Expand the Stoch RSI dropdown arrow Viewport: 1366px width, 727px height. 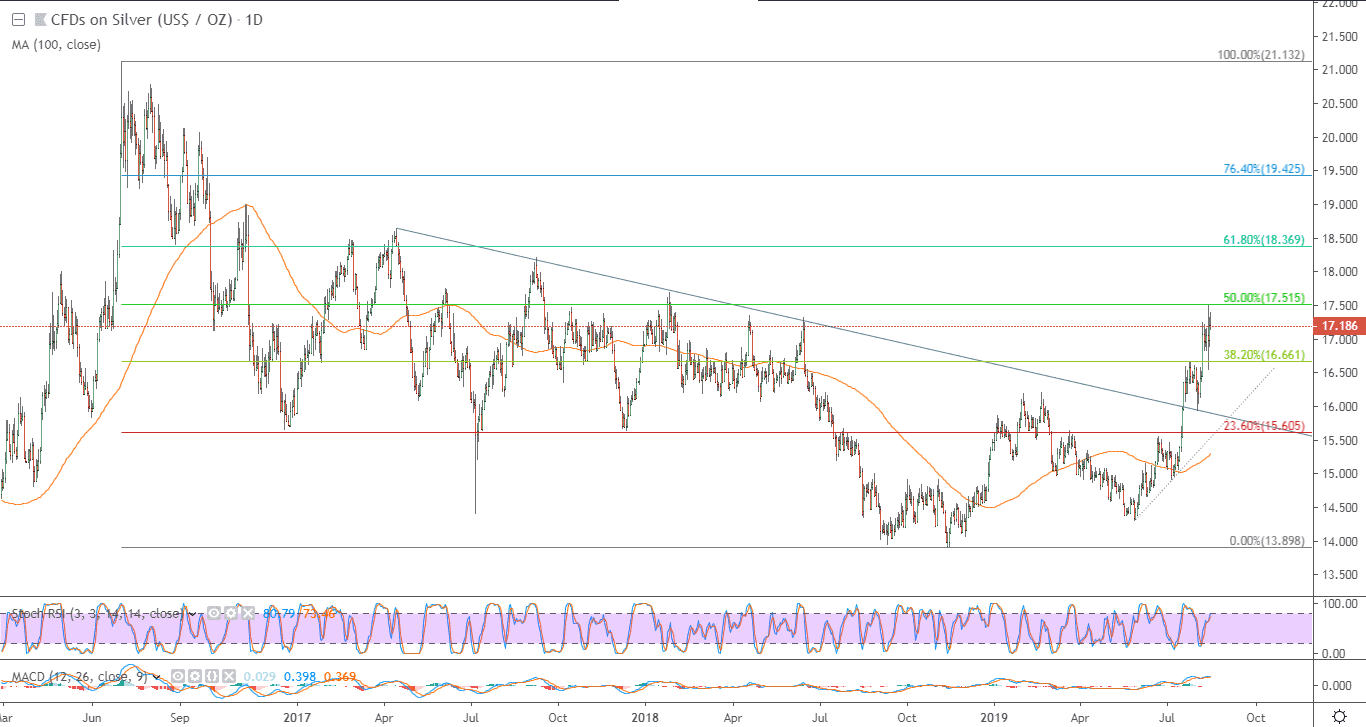tap(194, 613)
